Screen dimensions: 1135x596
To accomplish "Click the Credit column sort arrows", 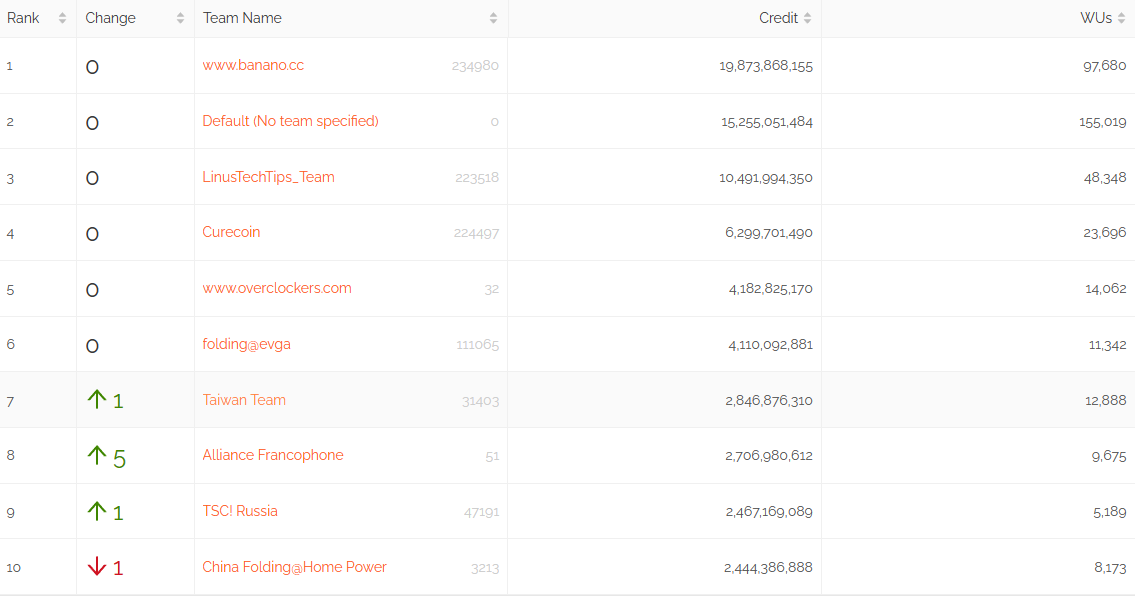I will [x=807, y=18].
